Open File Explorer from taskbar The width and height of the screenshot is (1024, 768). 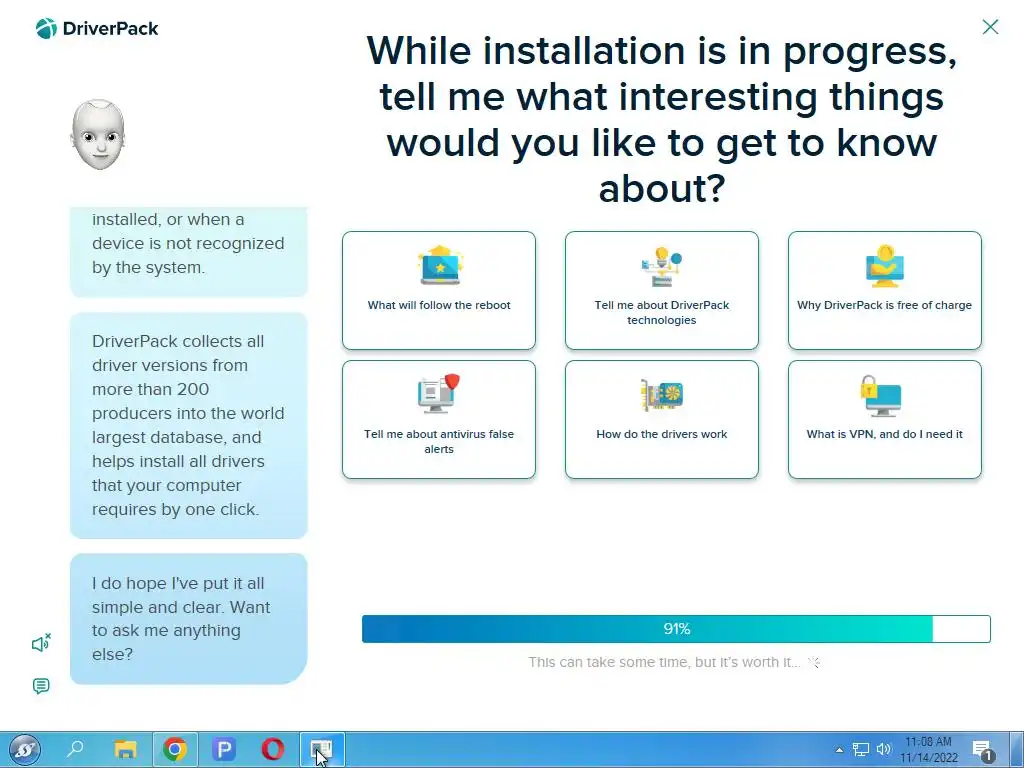click(x=125, y=749)
